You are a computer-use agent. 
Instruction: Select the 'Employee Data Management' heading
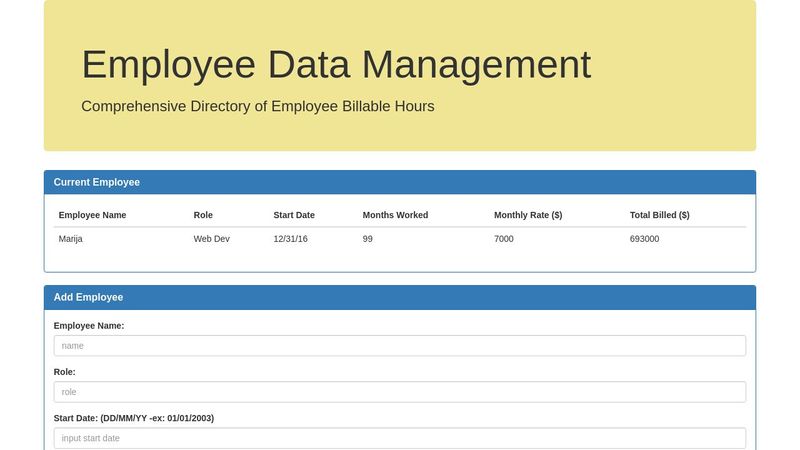tap(336, 65)
